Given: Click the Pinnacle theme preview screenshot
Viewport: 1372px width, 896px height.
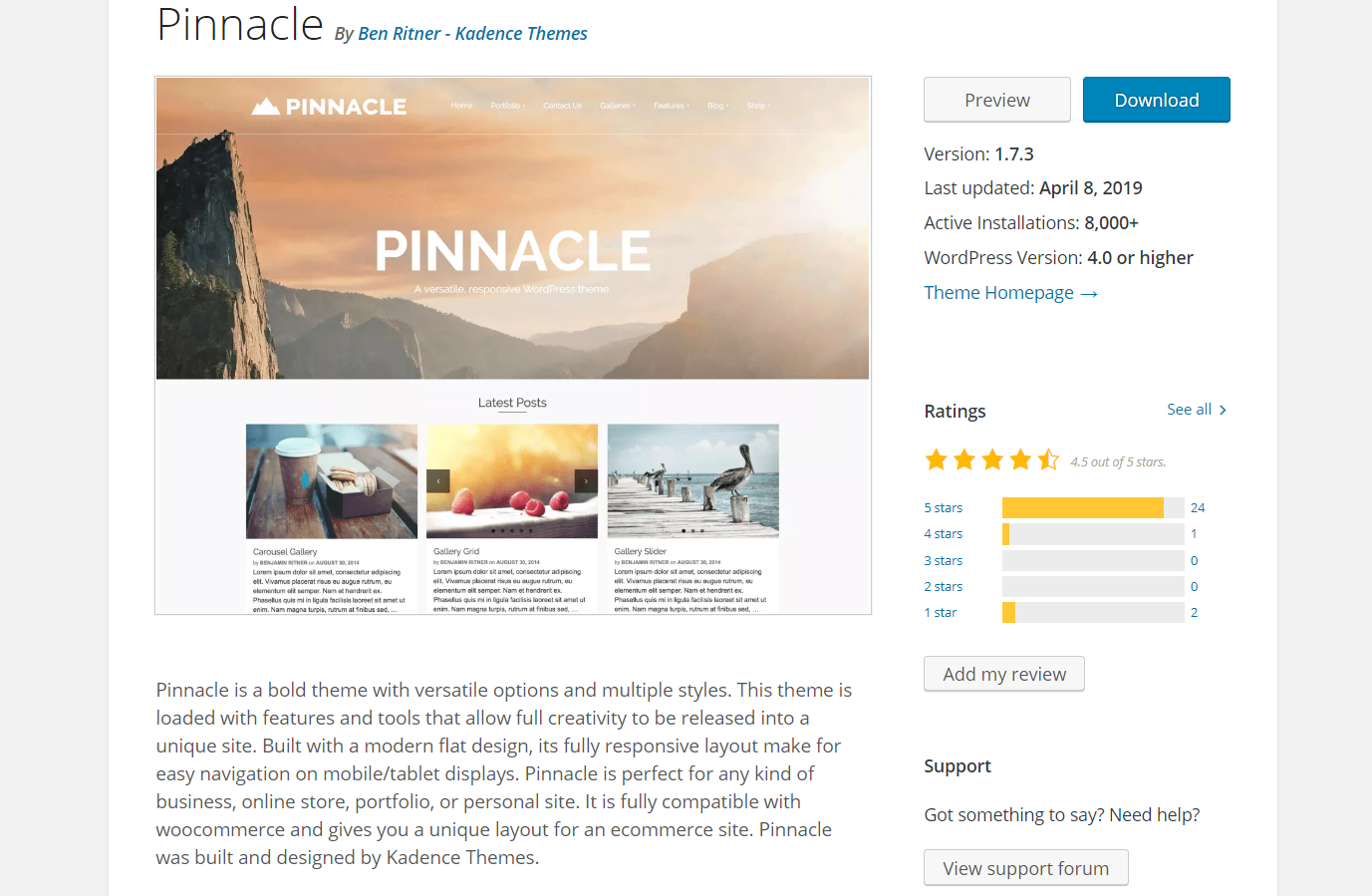Looking at the screenshot, I should (512, 344).
